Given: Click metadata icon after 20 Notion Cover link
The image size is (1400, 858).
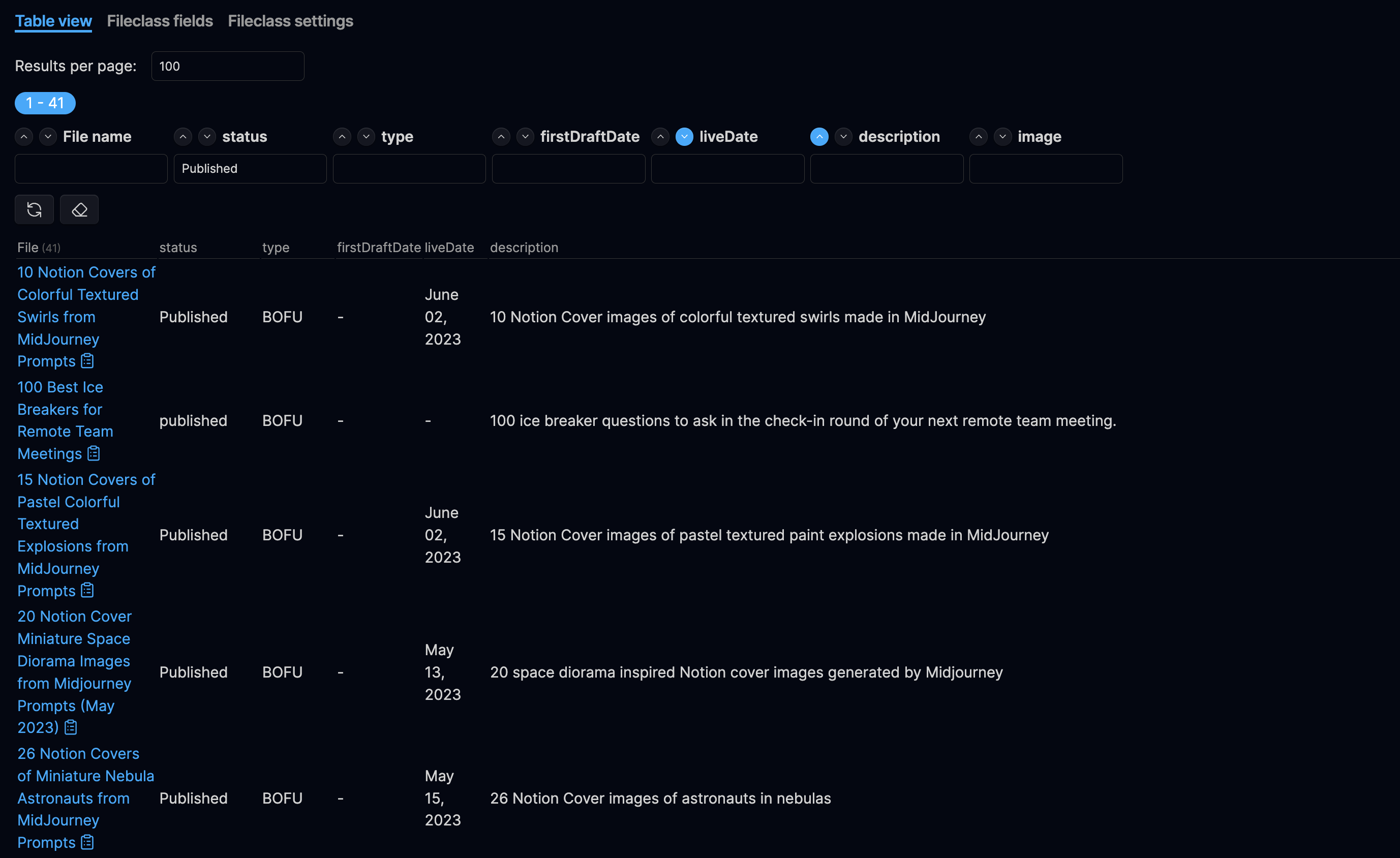Looking at the screenshot, I should [x=71, y=727].
